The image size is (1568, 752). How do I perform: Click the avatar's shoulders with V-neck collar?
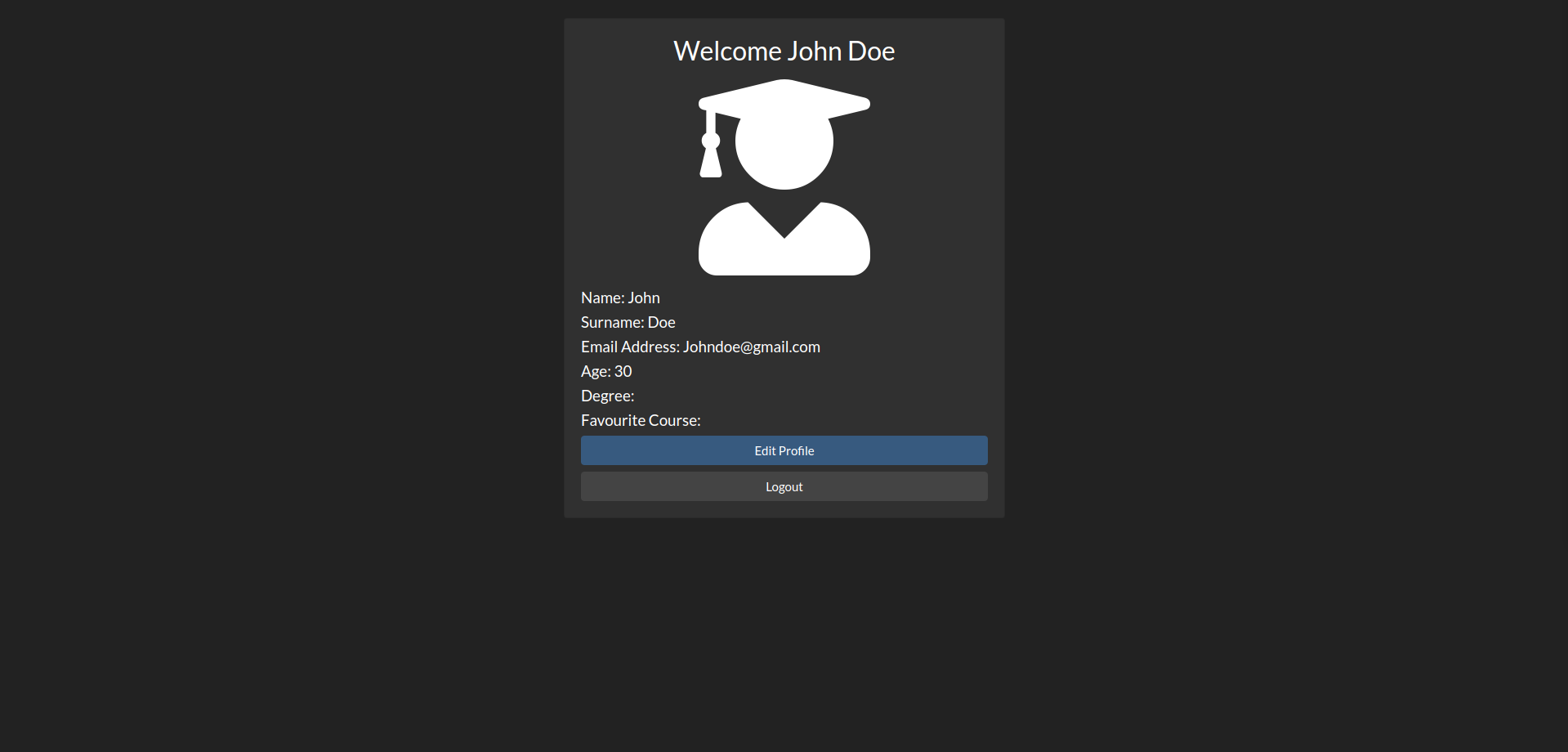(x=784, y=245)
